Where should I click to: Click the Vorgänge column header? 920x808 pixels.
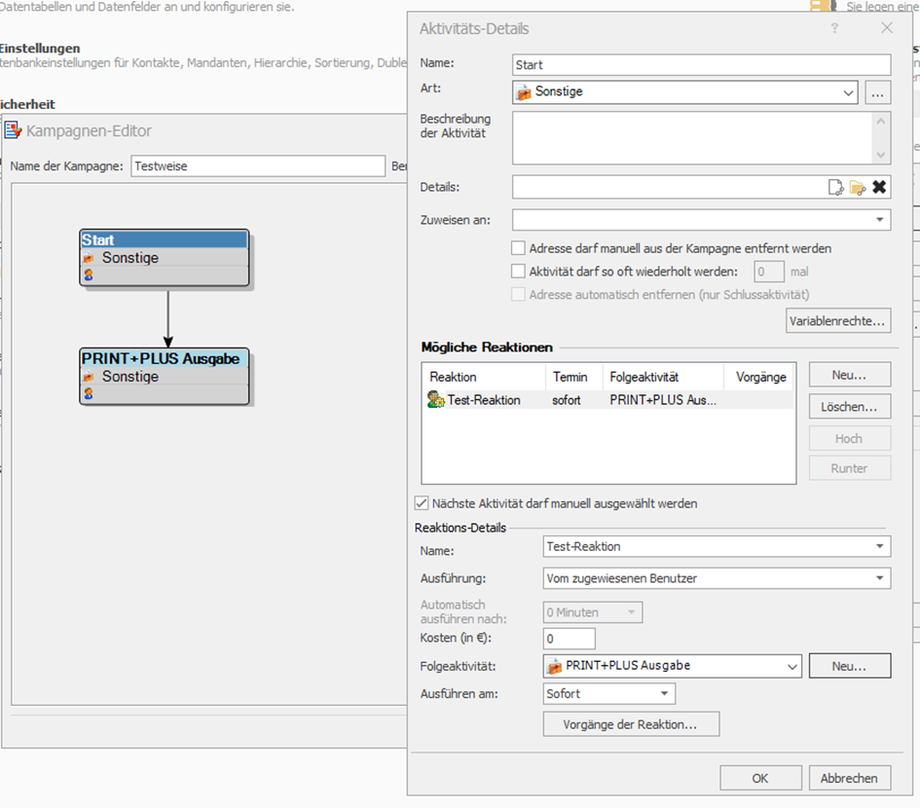(760, 377)
